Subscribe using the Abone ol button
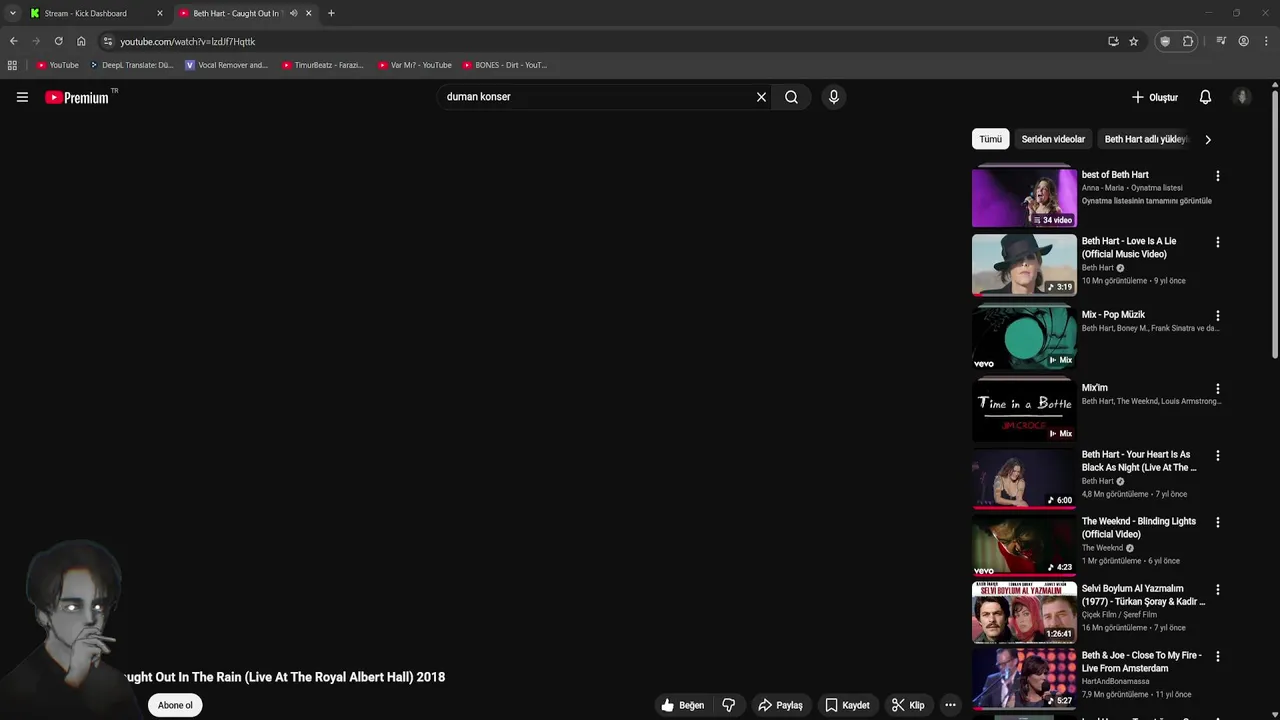 tap(175, 705)
